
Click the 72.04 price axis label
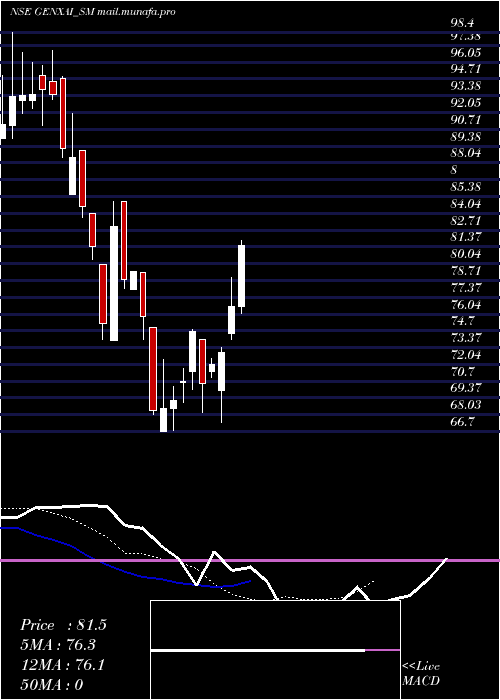pyautogui.click(x=466, y=355)
